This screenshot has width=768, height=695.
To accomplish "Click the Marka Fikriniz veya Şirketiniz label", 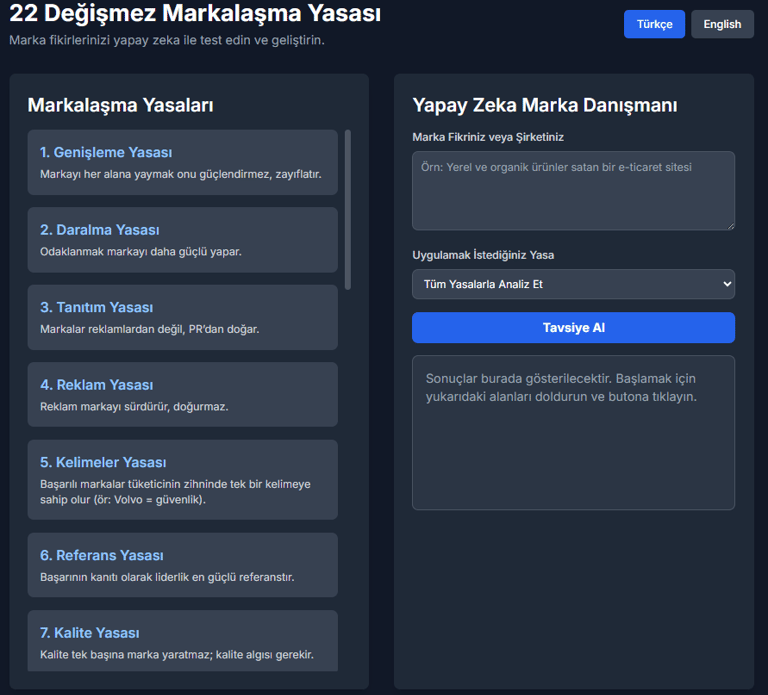I will click(x=488, y=137).
